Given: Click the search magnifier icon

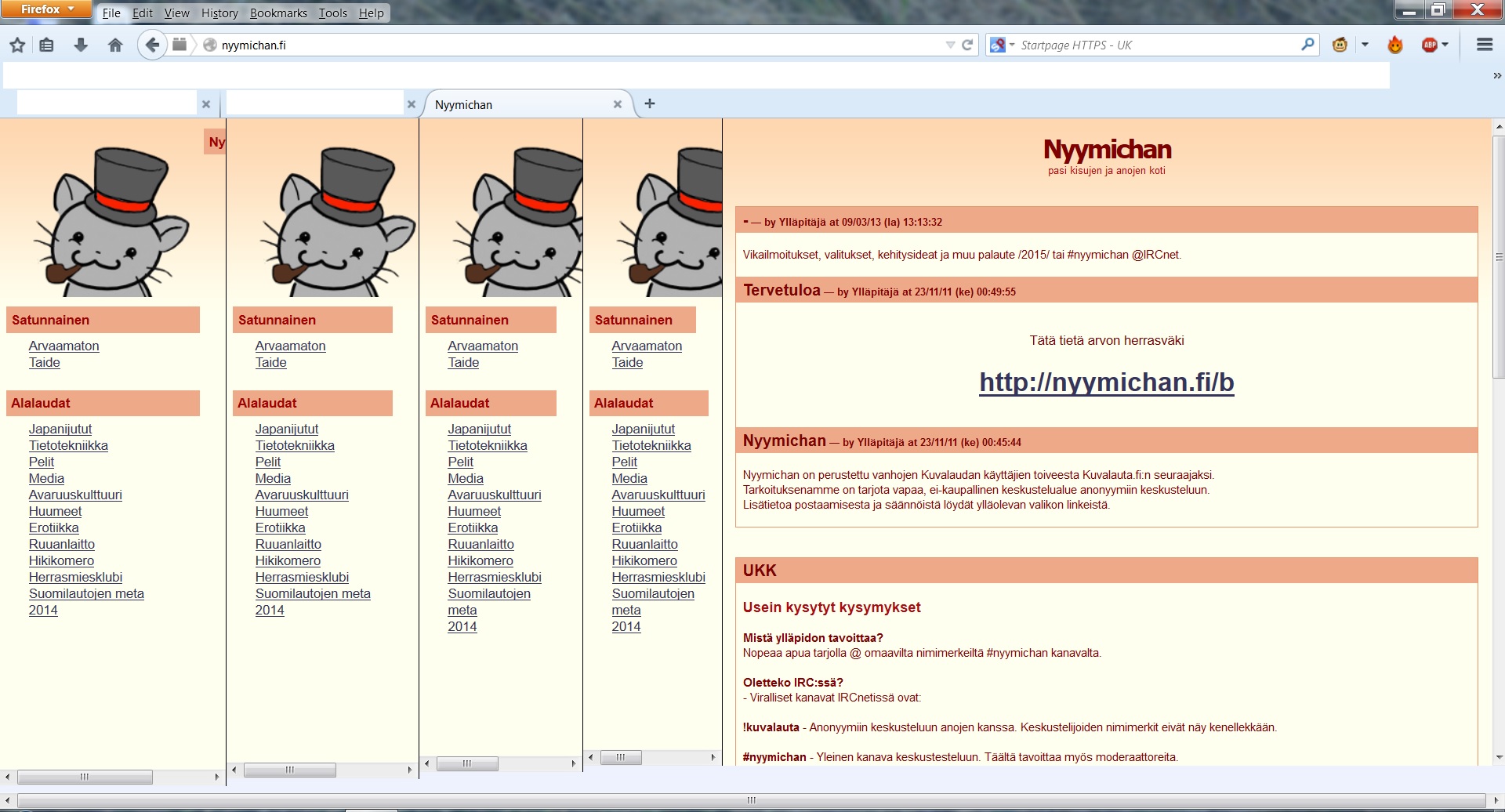Looking at the screenshot, I should point(1307,45).
